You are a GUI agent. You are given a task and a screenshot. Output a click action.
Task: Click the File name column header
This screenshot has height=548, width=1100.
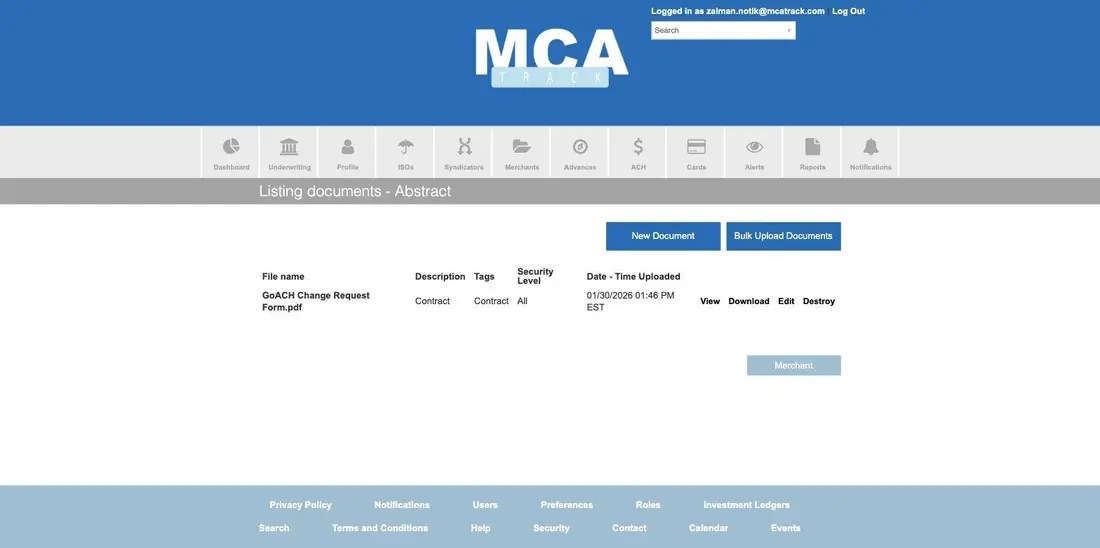tap(283, 276)
